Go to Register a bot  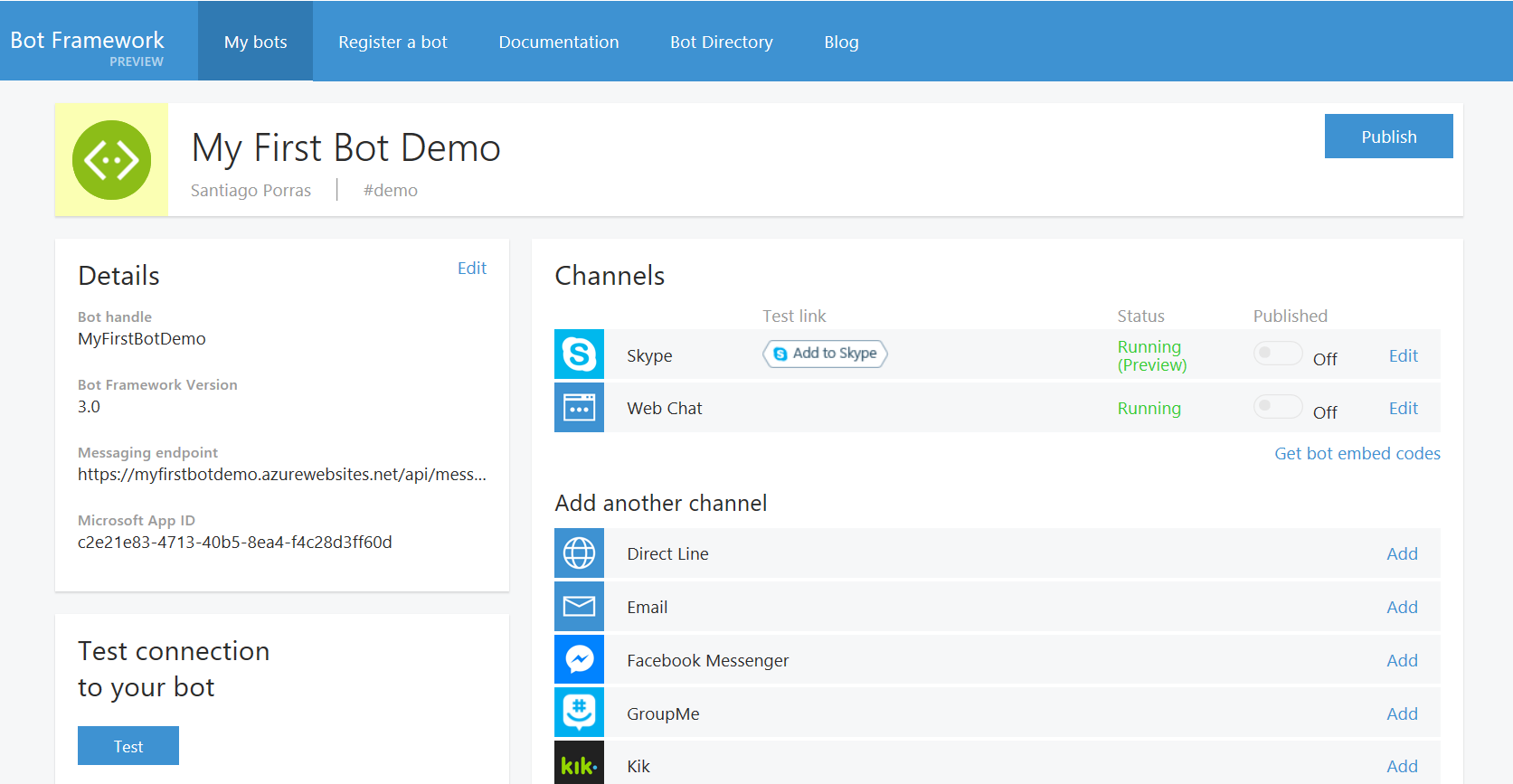[392, 42]
